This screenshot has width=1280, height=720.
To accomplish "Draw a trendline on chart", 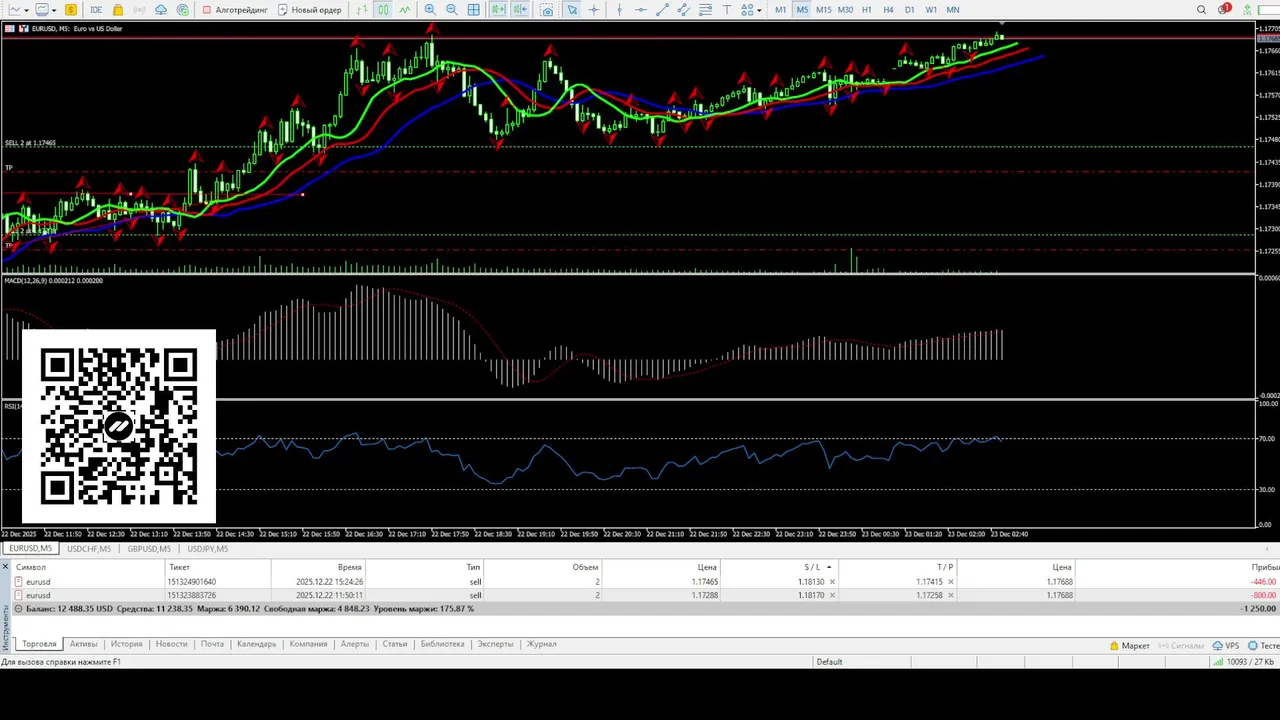I will click(x=662, y=10).
